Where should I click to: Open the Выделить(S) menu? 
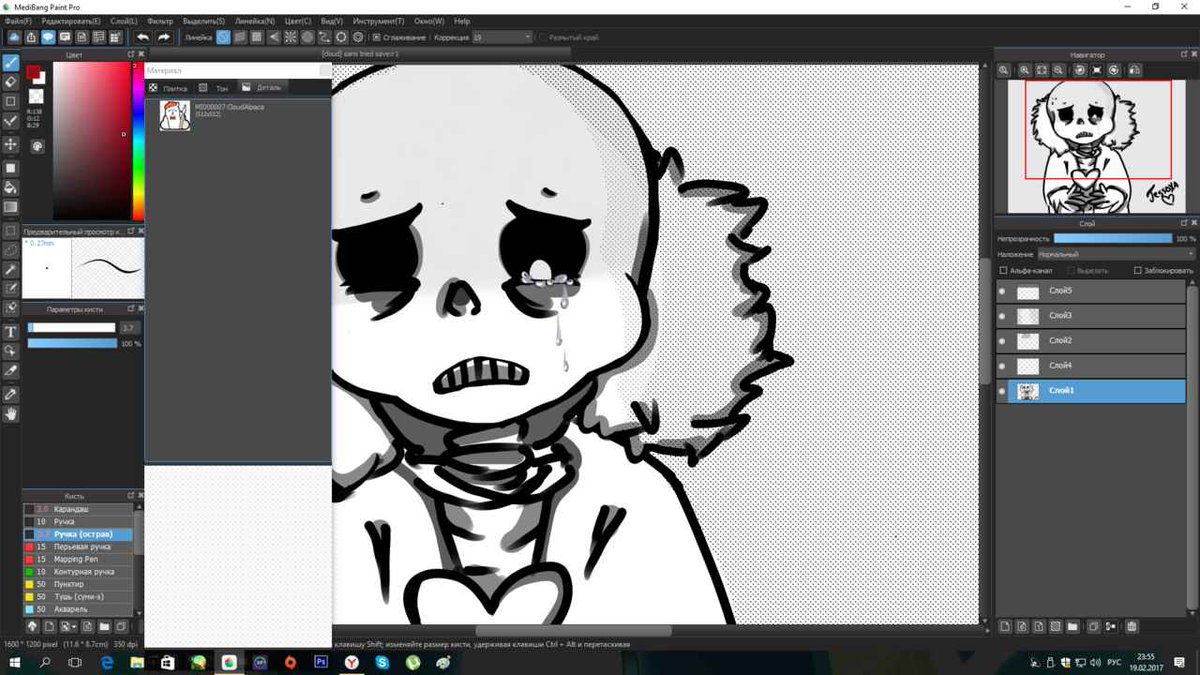[x=204, y=20]
